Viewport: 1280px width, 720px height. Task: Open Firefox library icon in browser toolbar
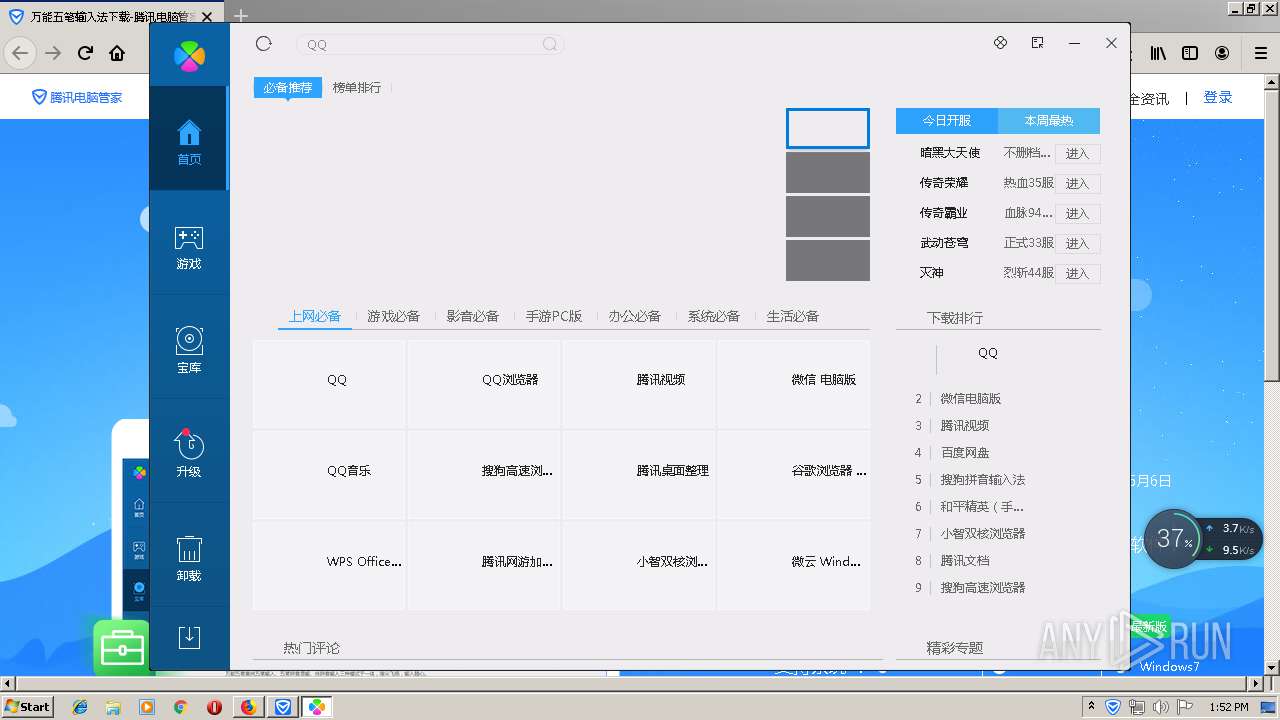click(1157, 53)
